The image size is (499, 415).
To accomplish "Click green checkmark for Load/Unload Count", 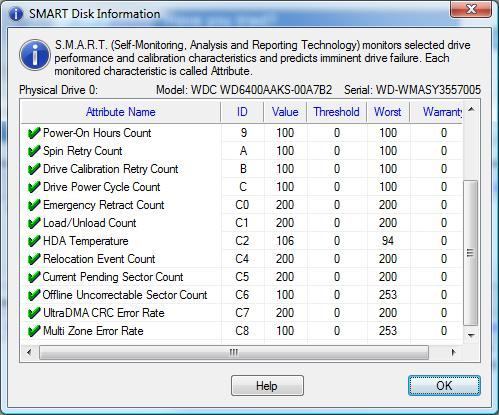I will (x=34, y=223).
